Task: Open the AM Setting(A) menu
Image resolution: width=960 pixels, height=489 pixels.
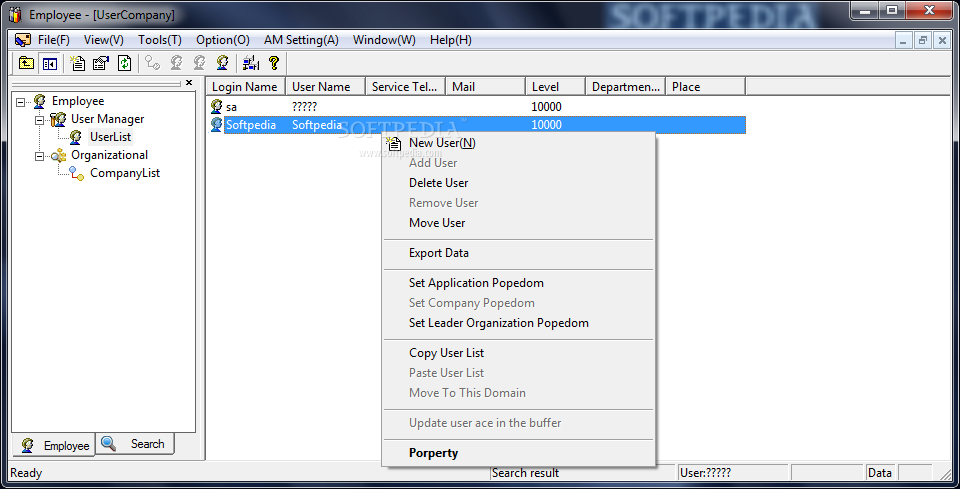Action: tap(301, 40)
